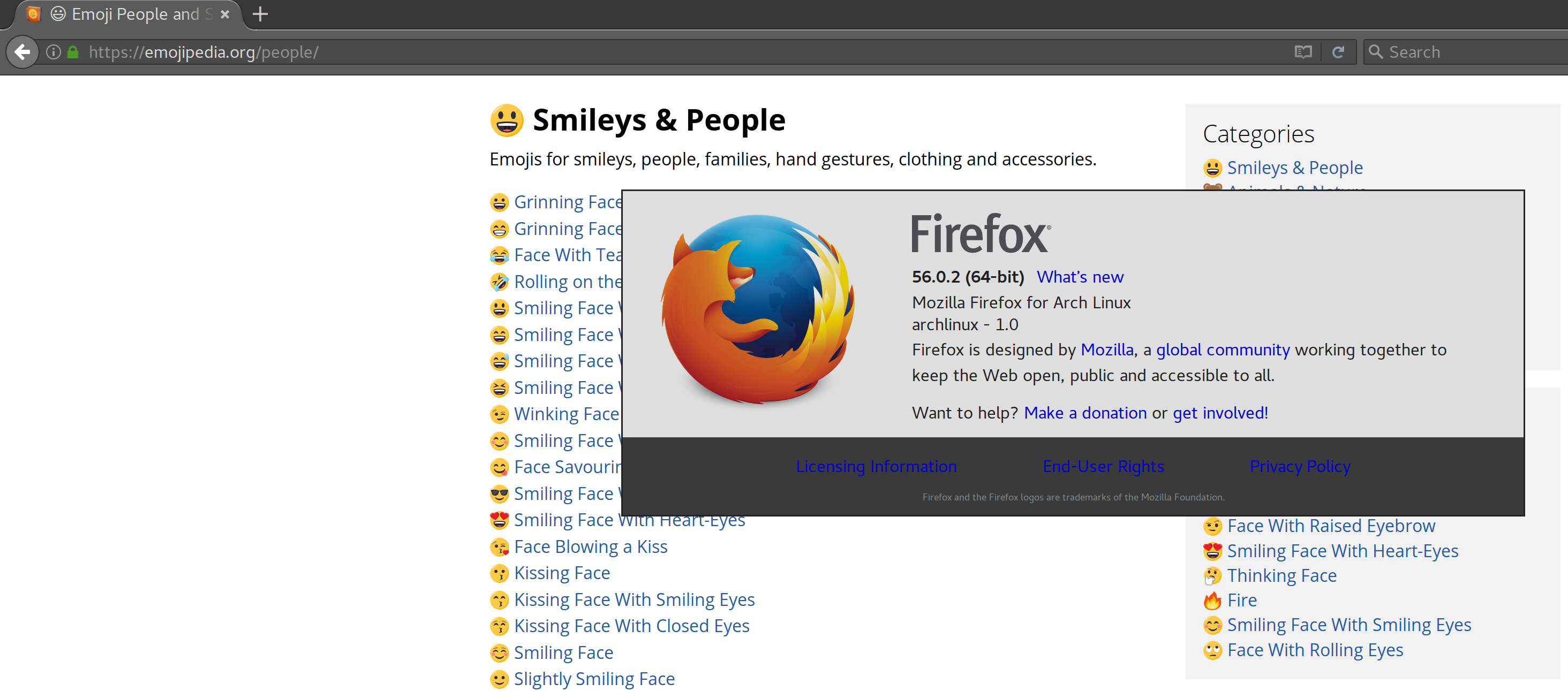Click the Thinking Face emoji icon
1568x691 pixels.
(1212, 575)
